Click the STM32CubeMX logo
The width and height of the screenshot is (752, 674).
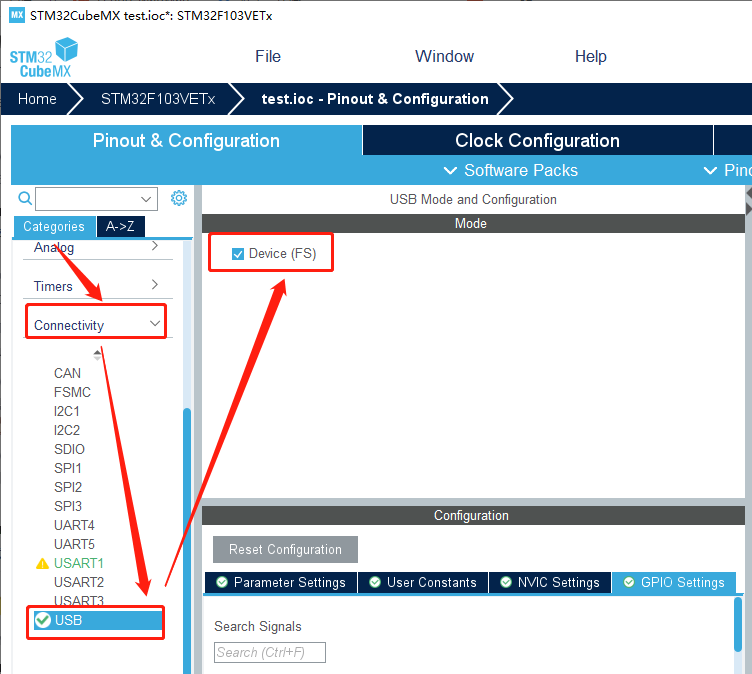pos(44,58)
